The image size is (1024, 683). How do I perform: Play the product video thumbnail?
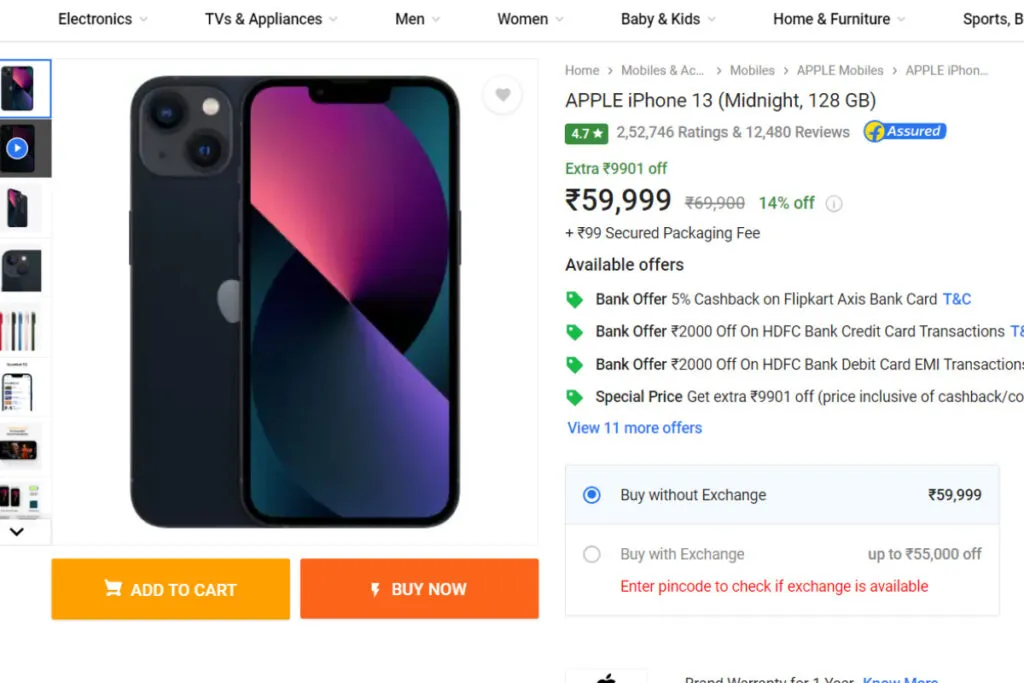coord(18,149)
